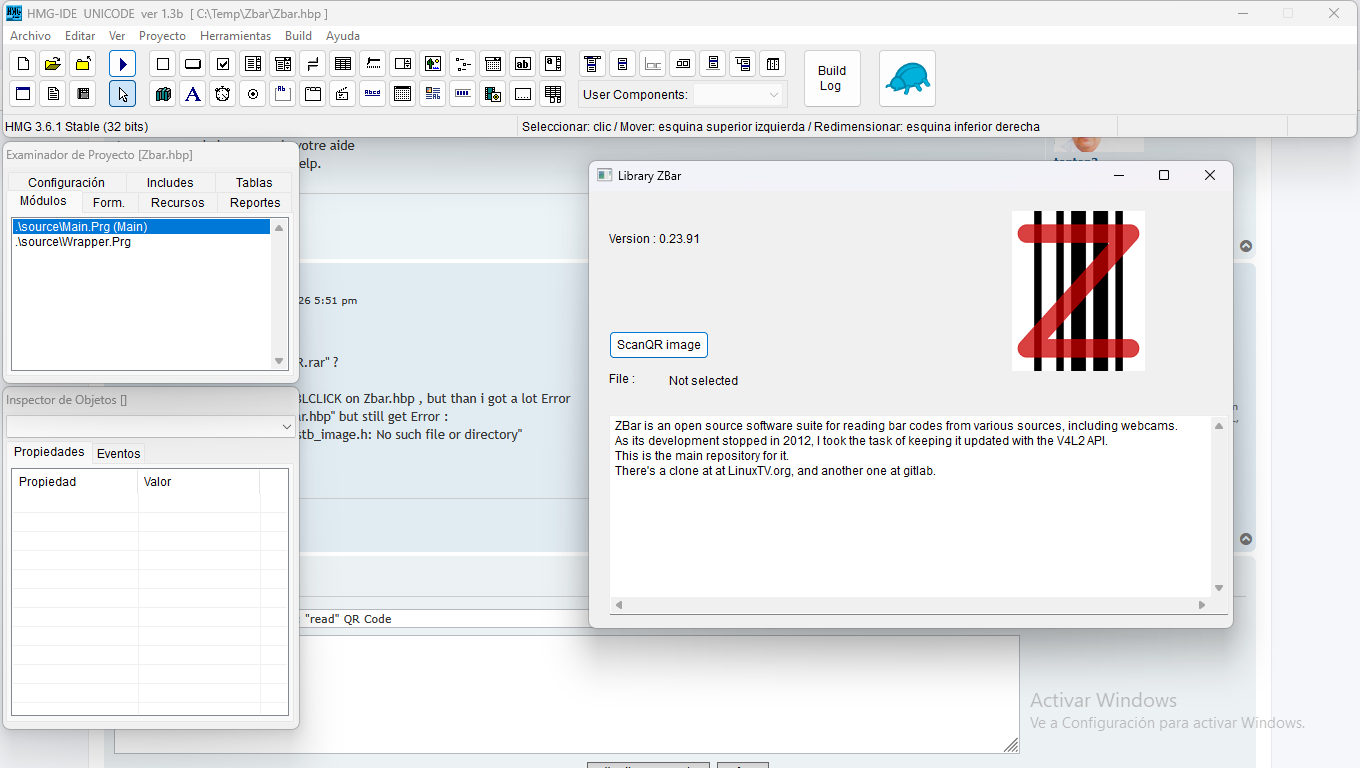Screen dimensions: 1360x768
Task: Open the Editar menu
Action: click(80, 36)
